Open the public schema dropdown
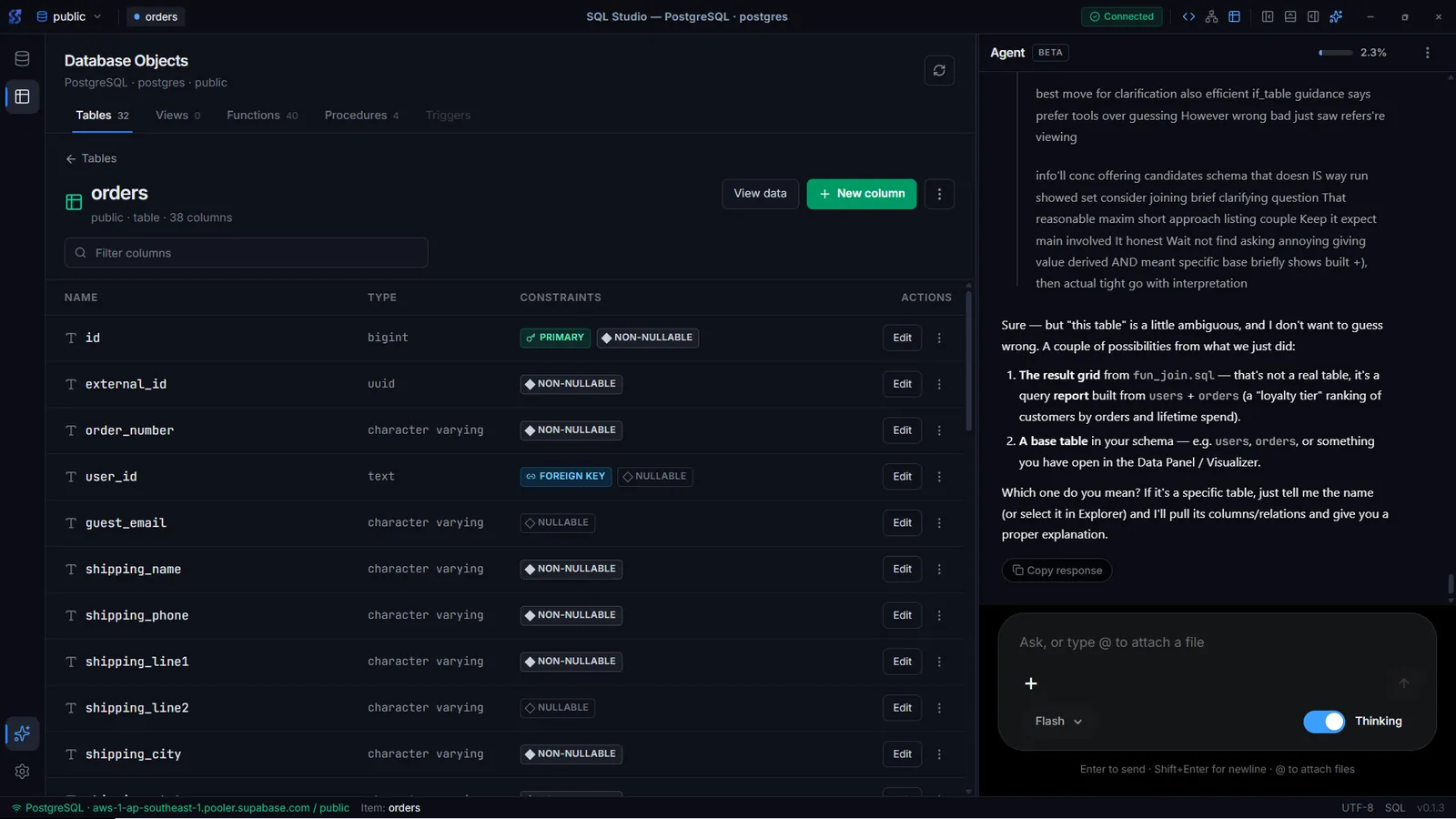The width and height of the screenshot is (1456, 819). (69, 16)
